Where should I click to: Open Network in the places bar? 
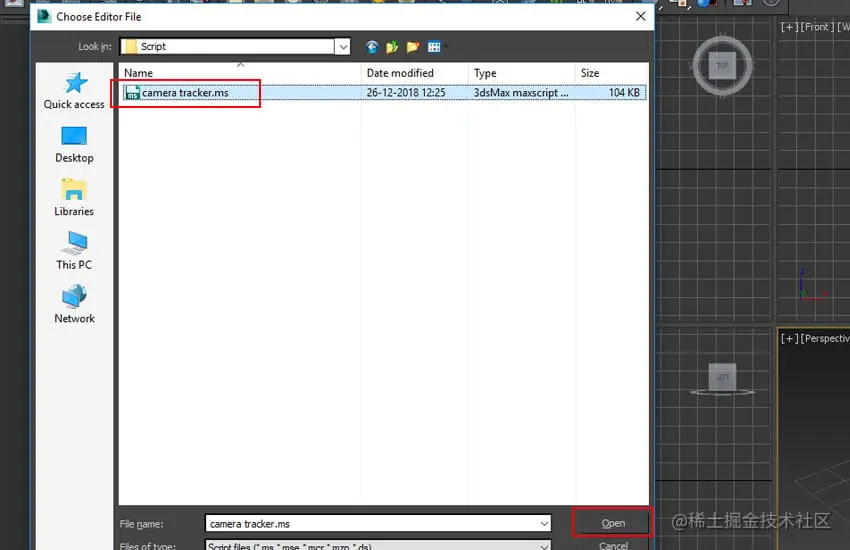[74, 305]
